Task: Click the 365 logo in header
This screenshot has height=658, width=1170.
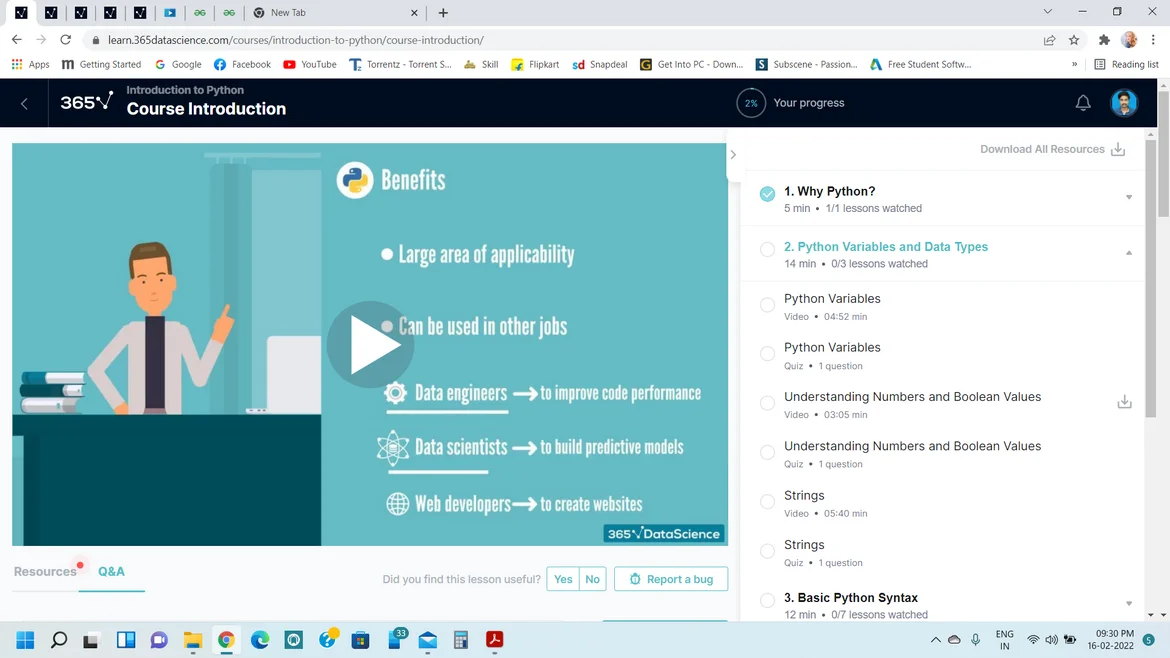Action: tap(86, 102)
